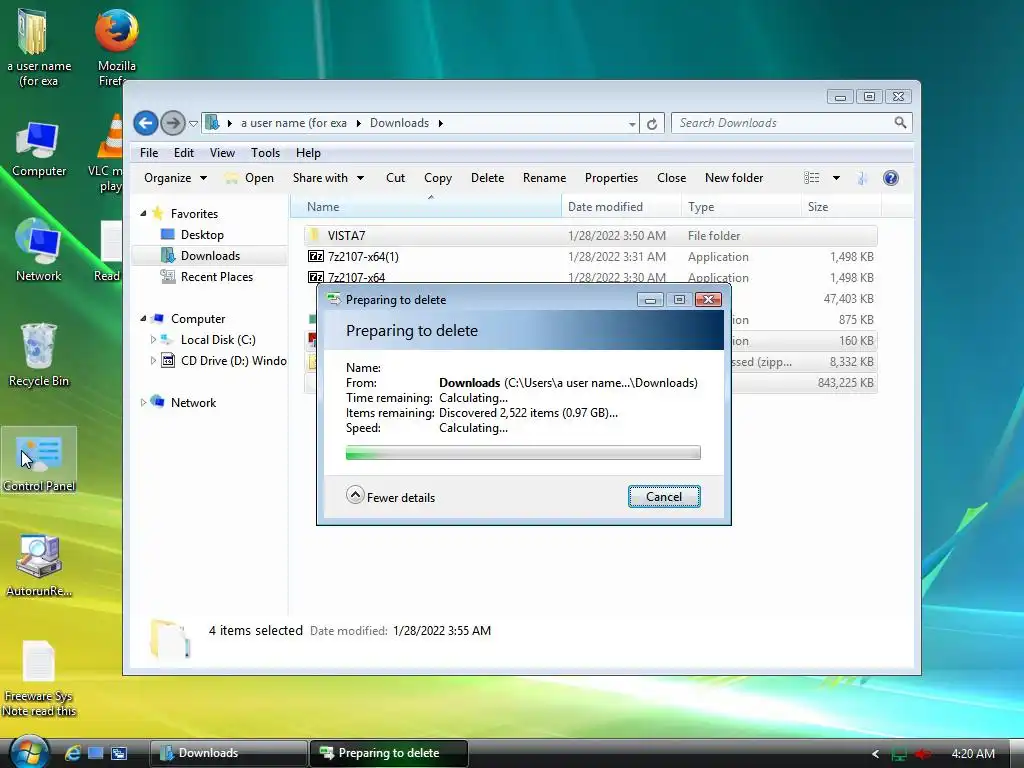Open the address bar history dropdown
1024x768 pixels.
[632, 124]
